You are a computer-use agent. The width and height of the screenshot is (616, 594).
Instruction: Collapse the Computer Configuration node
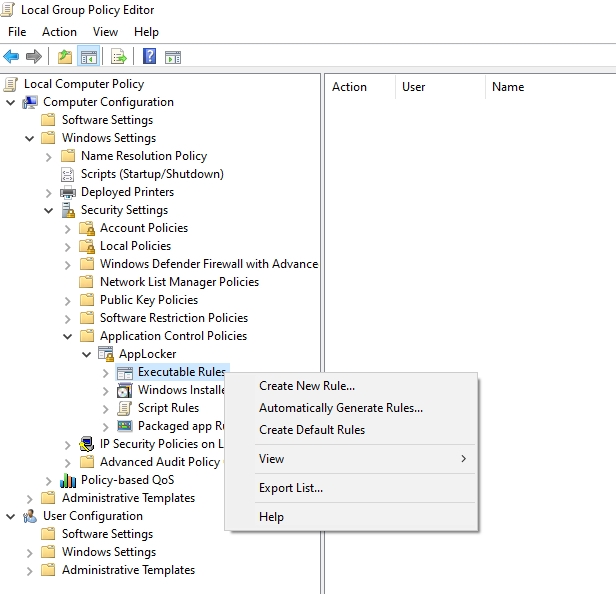tap(11, 102)
